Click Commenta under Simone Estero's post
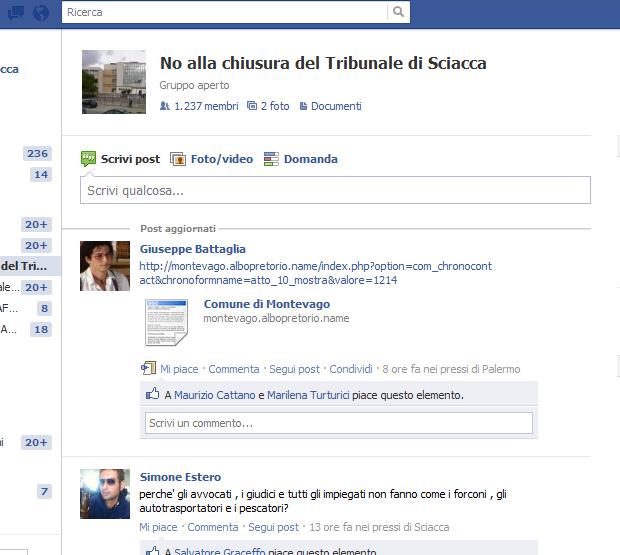Image resolution: width=620 pixels, height=555 pixels. click(213, 527)
